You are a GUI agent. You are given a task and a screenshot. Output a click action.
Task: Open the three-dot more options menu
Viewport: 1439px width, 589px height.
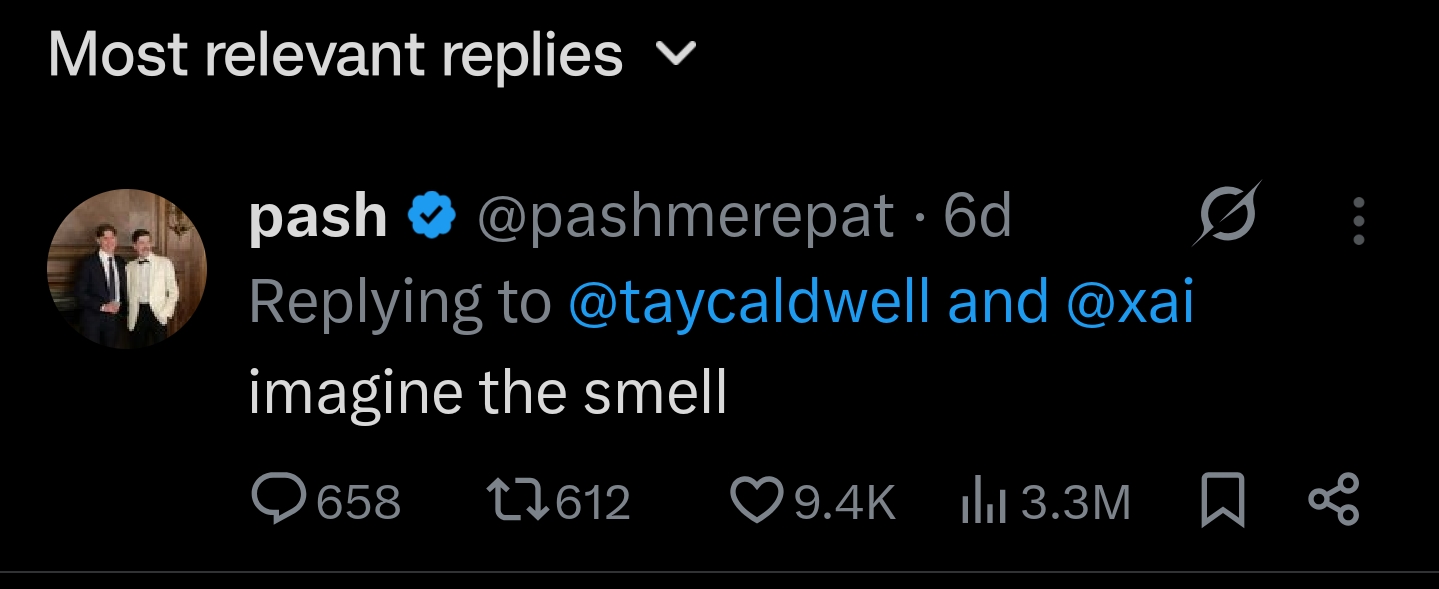click(1358, 220)
